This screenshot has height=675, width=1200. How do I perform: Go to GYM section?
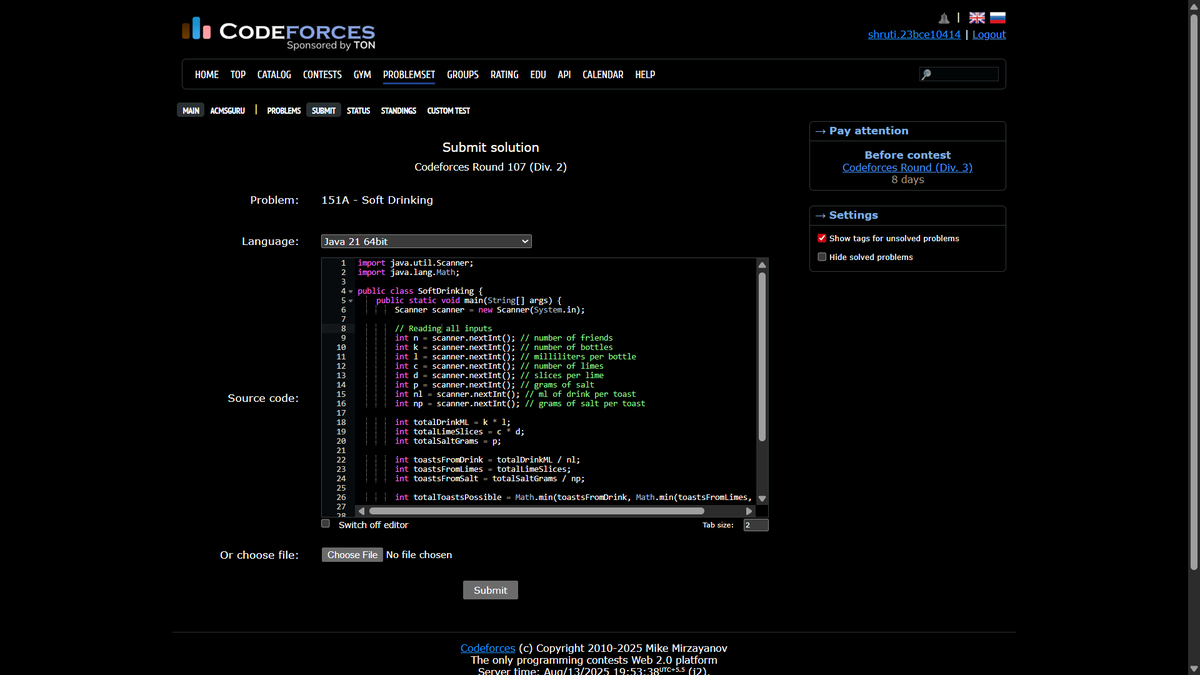pos(362,74)
